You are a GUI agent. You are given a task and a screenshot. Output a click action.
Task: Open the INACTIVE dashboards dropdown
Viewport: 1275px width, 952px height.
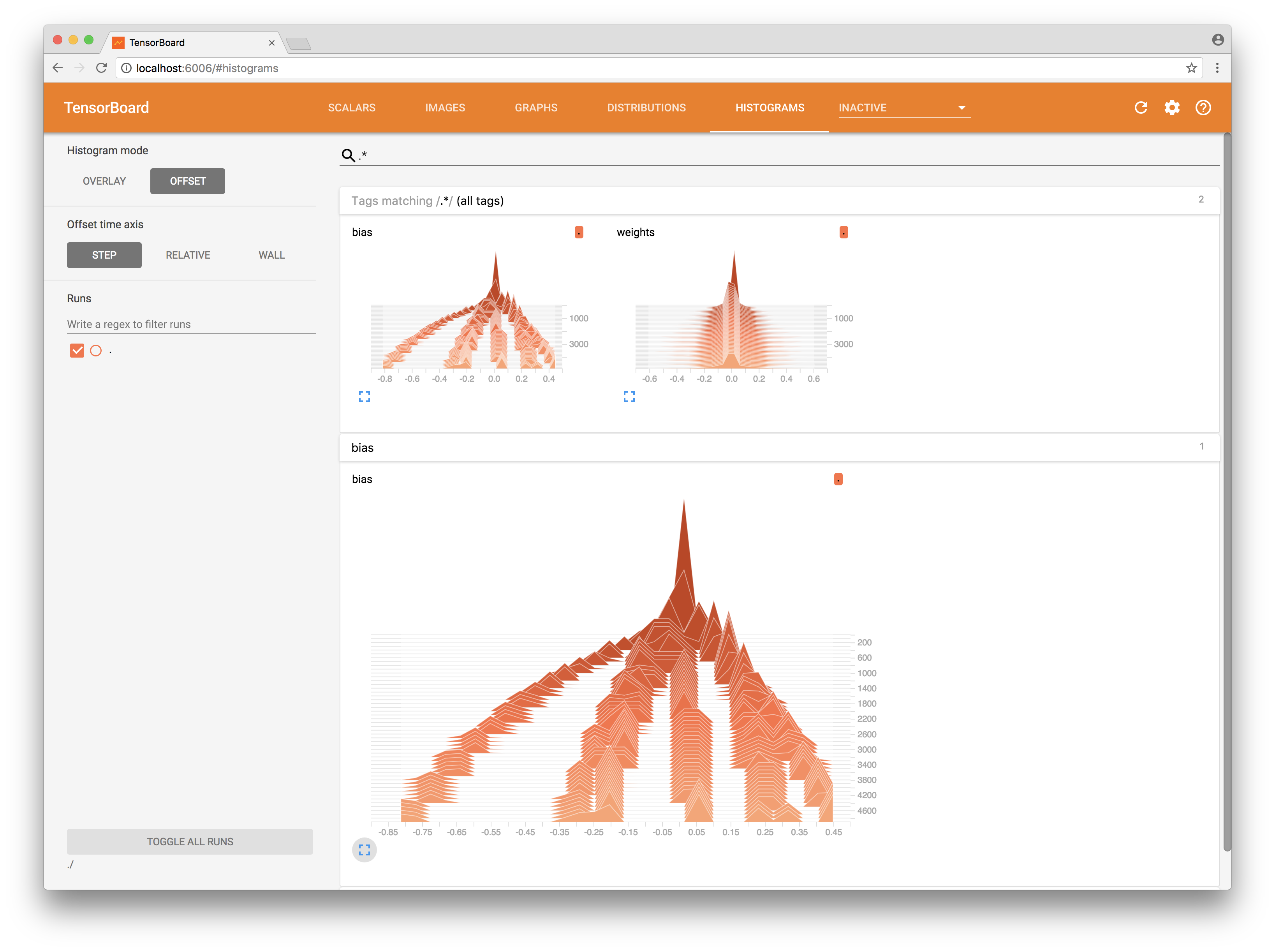click(x=904, y=108)
